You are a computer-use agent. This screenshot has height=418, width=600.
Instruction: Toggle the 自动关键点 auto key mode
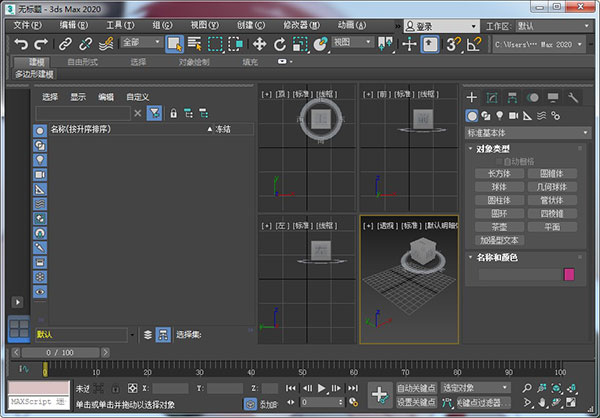[417, 387]
